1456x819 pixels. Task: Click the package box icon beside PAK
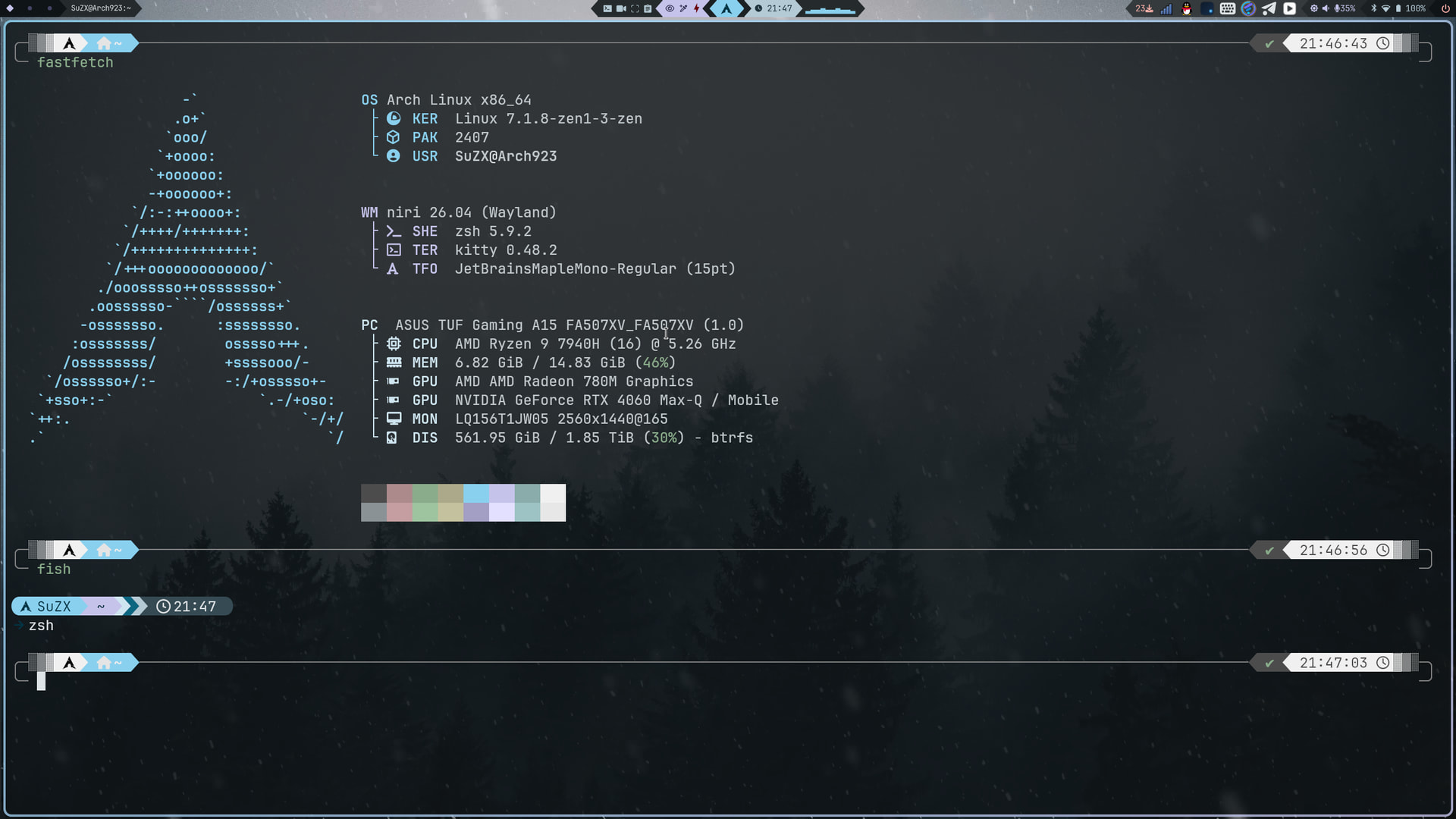pos(394,137)
